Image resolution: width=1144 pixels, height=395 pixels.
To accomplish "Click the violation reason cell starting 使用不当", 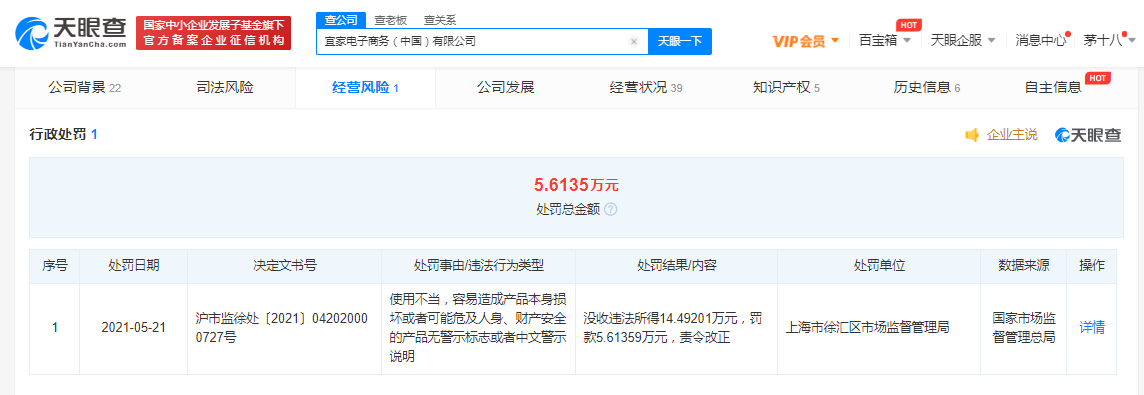I will coord(479,329).
